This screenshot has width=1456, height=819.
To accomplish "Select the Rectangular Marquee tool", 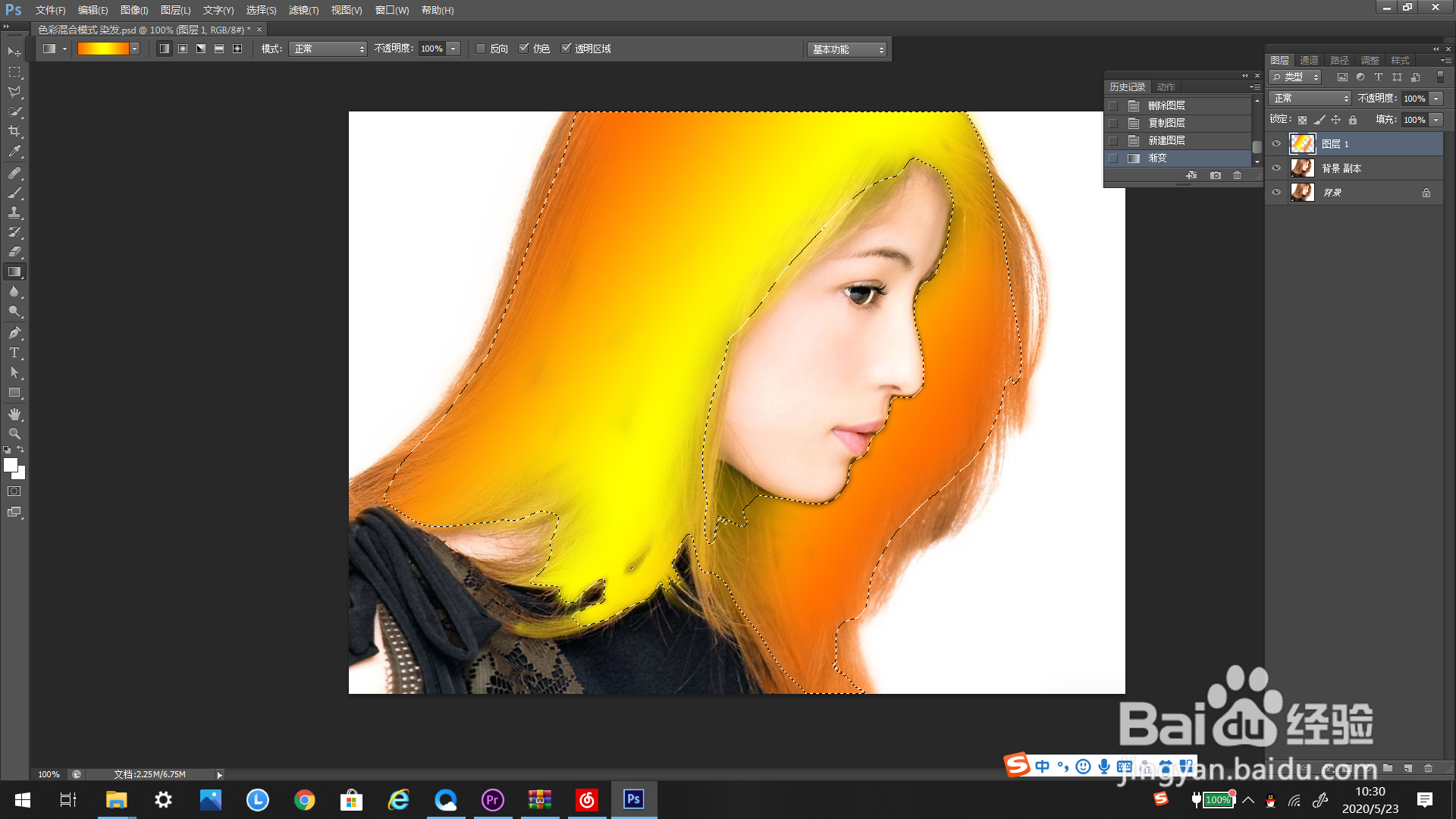I will (x=14, y=72).
